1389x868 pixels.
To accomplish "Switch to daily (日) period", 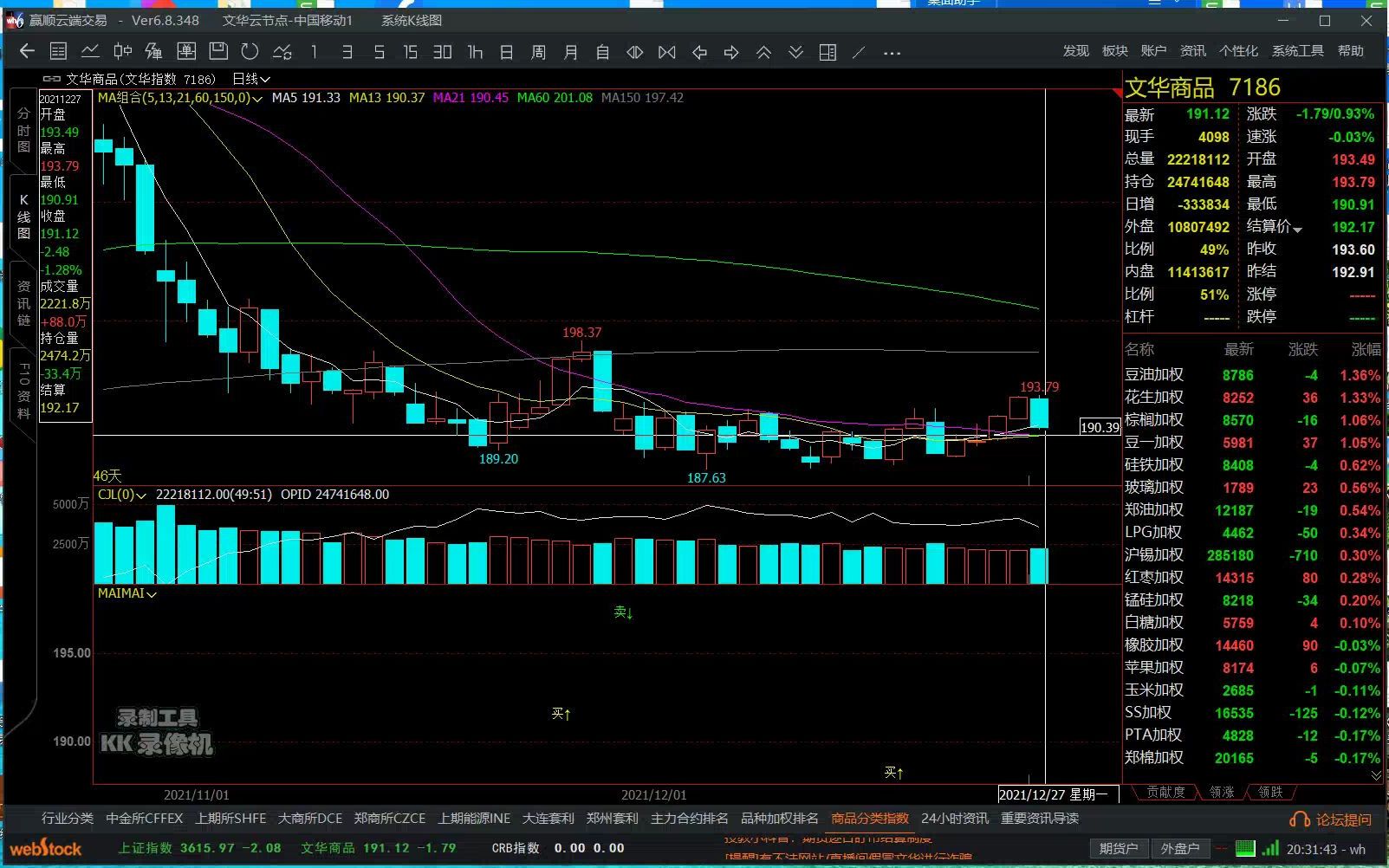I will click(507, 52).
